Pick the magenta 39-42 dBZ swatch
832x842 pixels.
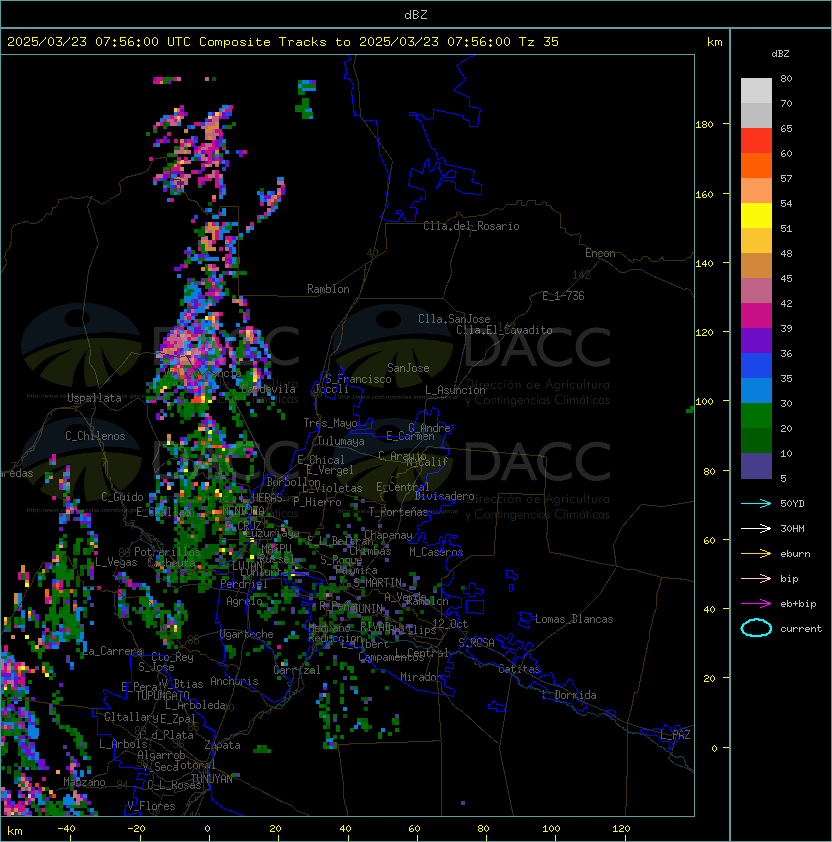point(756,316)
